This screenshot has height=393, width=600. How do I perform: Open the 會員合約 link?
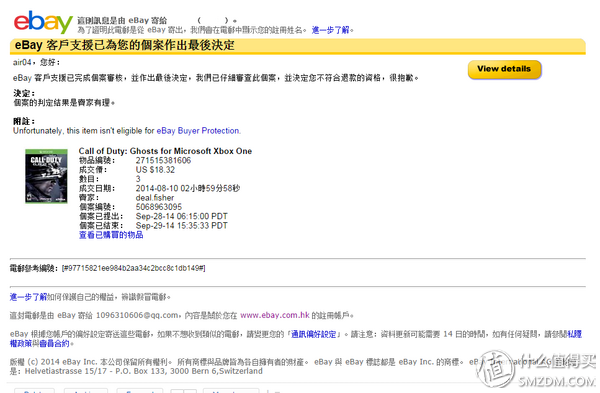pos(54,343)
